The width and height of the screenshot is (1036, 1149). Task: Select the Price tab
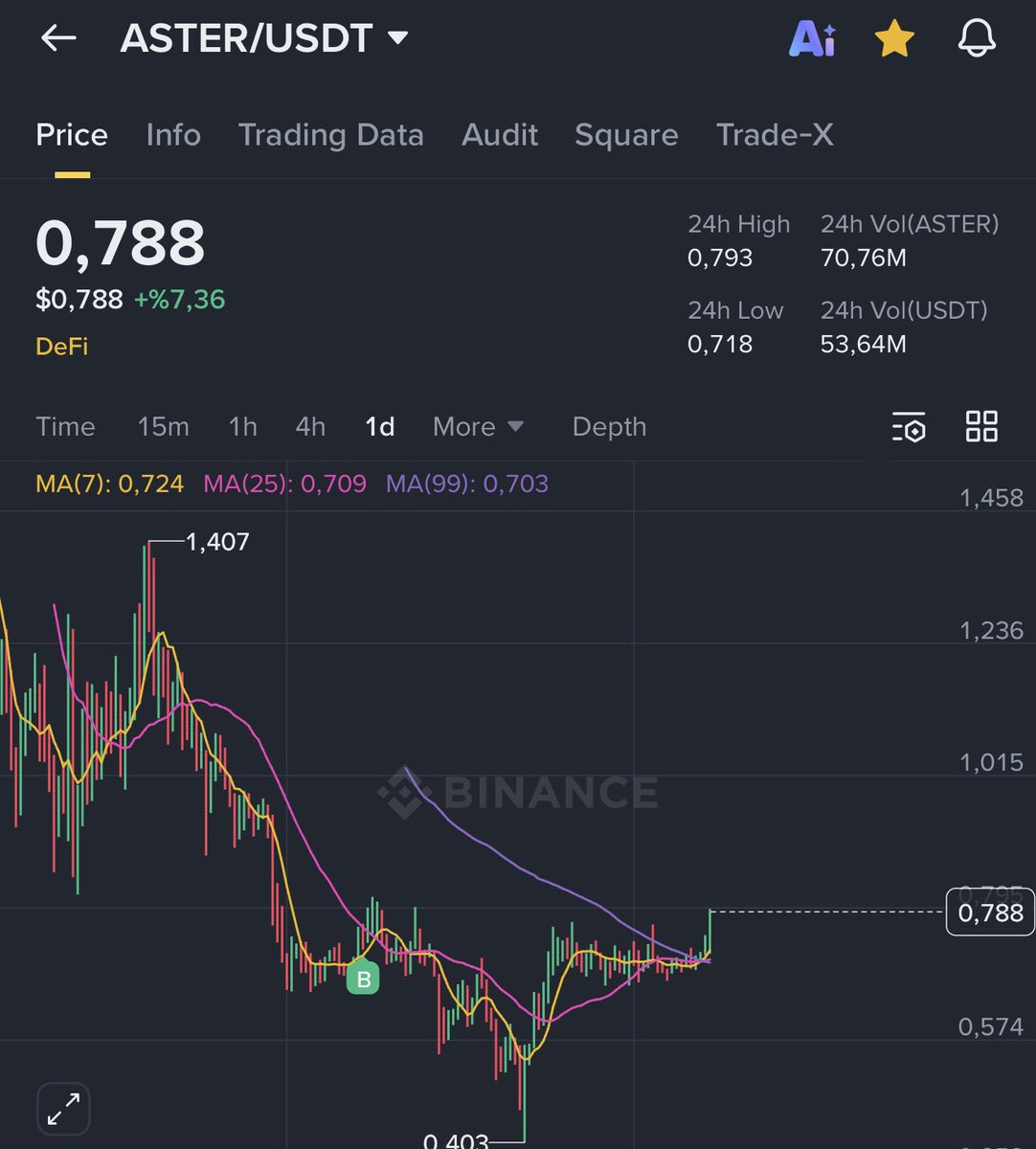coord(72,135)
